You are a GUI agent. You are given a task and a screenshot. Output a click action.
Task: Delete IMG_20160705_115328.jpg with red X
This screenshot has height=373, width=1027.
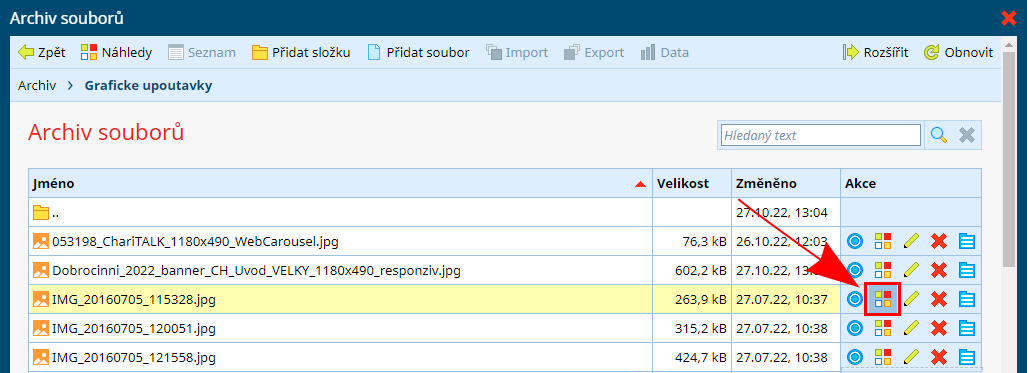[x=939, y=300]
